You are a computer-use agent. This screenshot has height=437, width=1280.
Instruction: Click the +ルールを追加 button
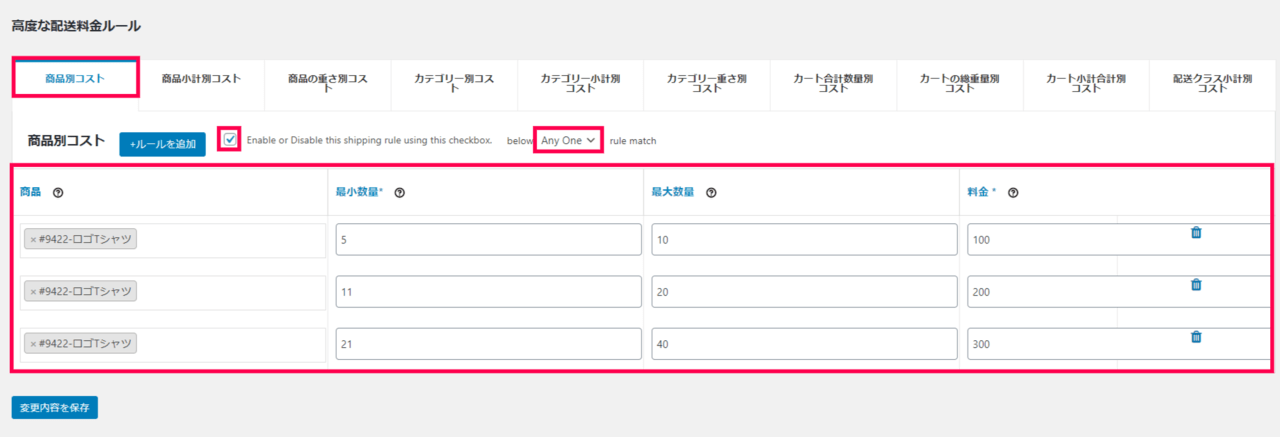[162, 144]
